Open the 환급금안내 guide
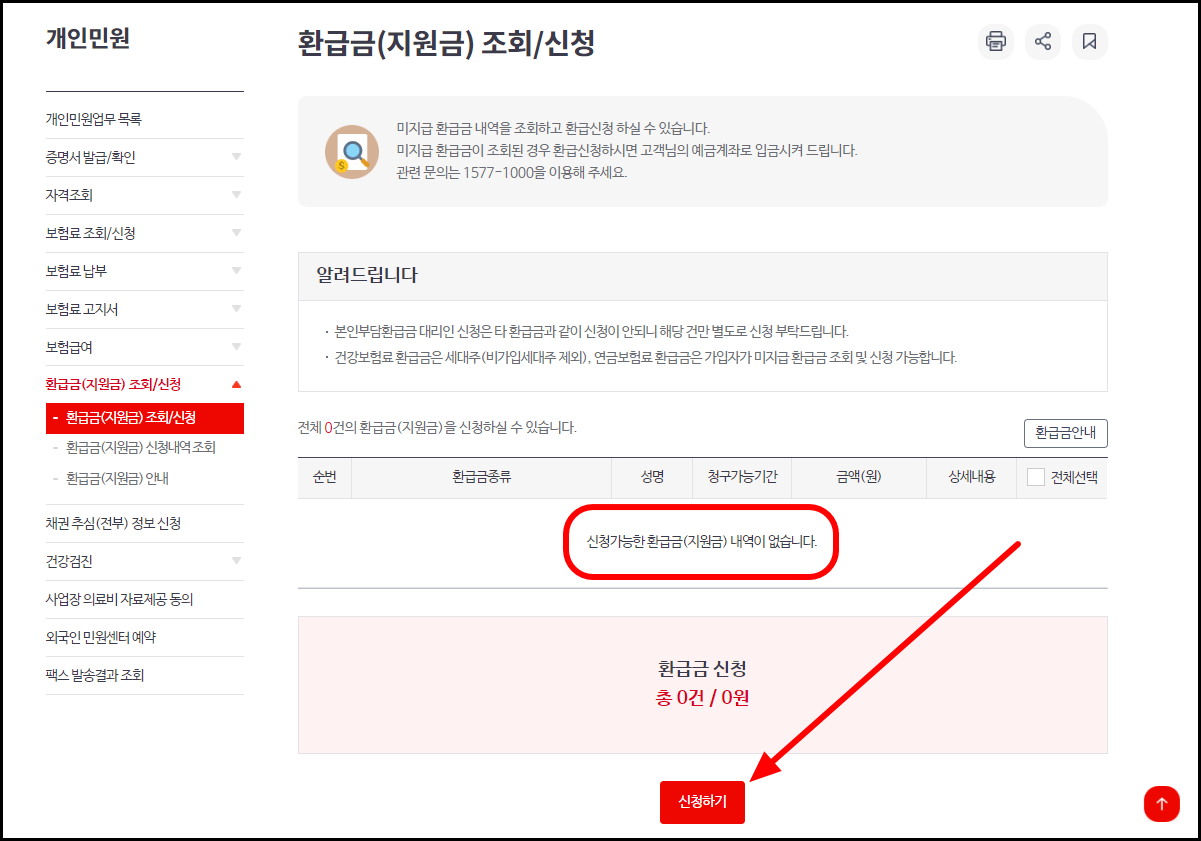The width and height of the screenshot is (1201, 841). [x=1065, y=433]
